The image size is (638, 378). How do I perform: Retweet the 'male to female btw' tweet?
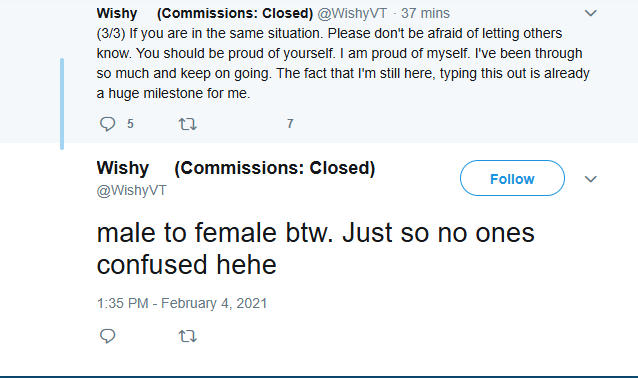click(188, 336)
